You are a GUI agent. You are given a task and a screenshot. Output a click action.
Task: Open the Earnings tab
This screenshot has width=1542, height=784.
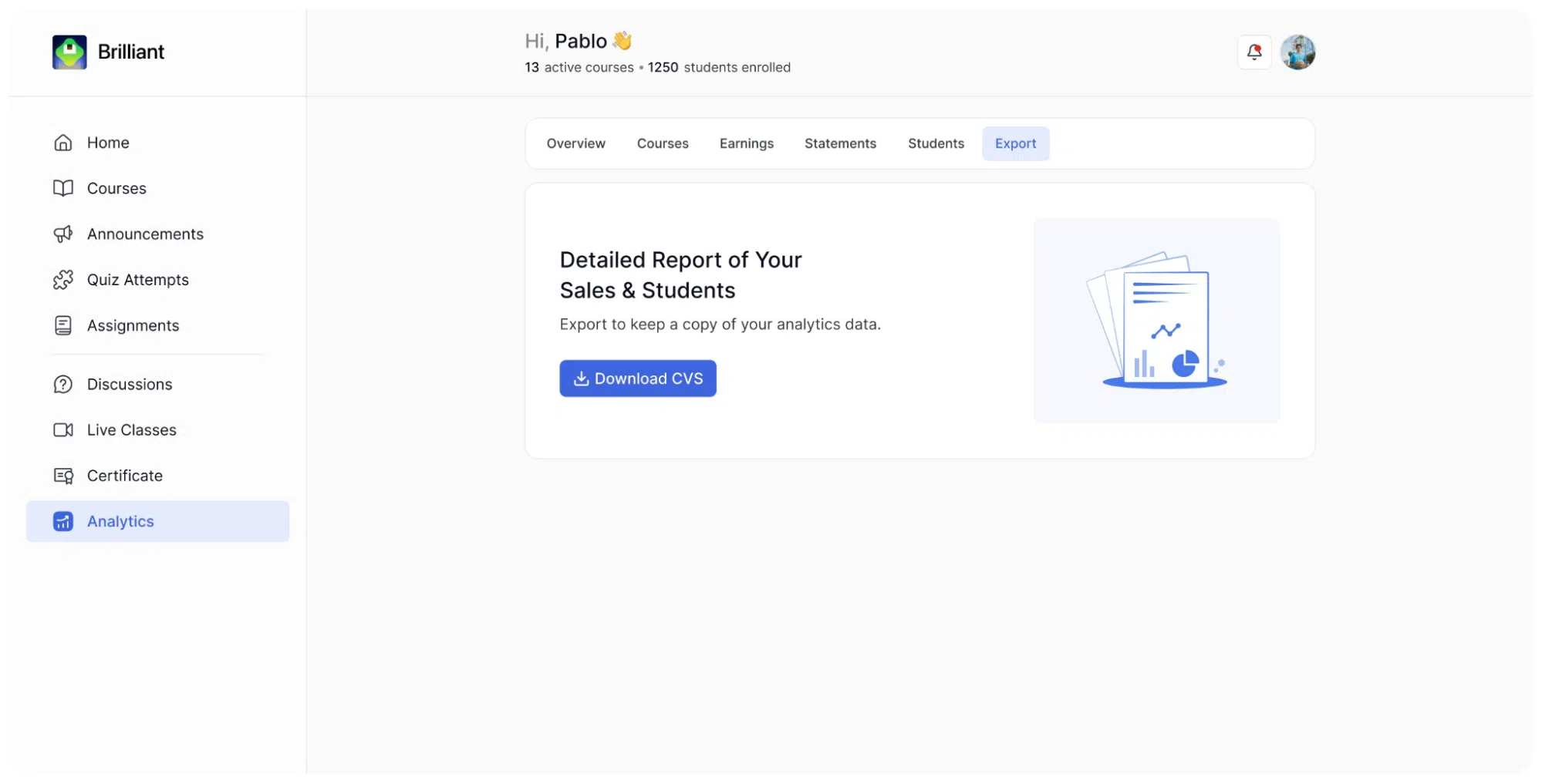[x=747, y=143]
